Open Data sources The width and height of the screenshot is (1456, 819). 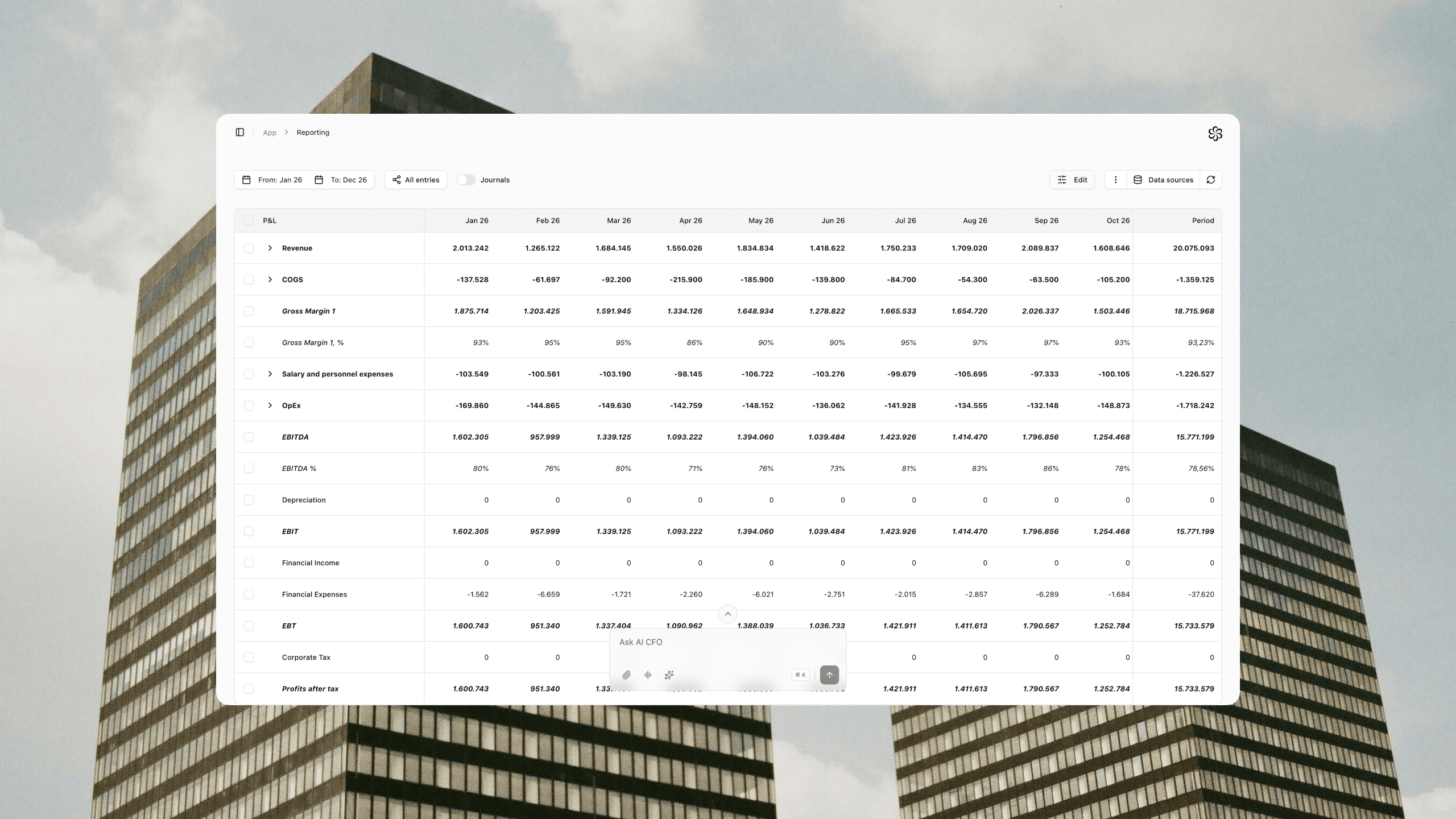(x=1164, y=179)
